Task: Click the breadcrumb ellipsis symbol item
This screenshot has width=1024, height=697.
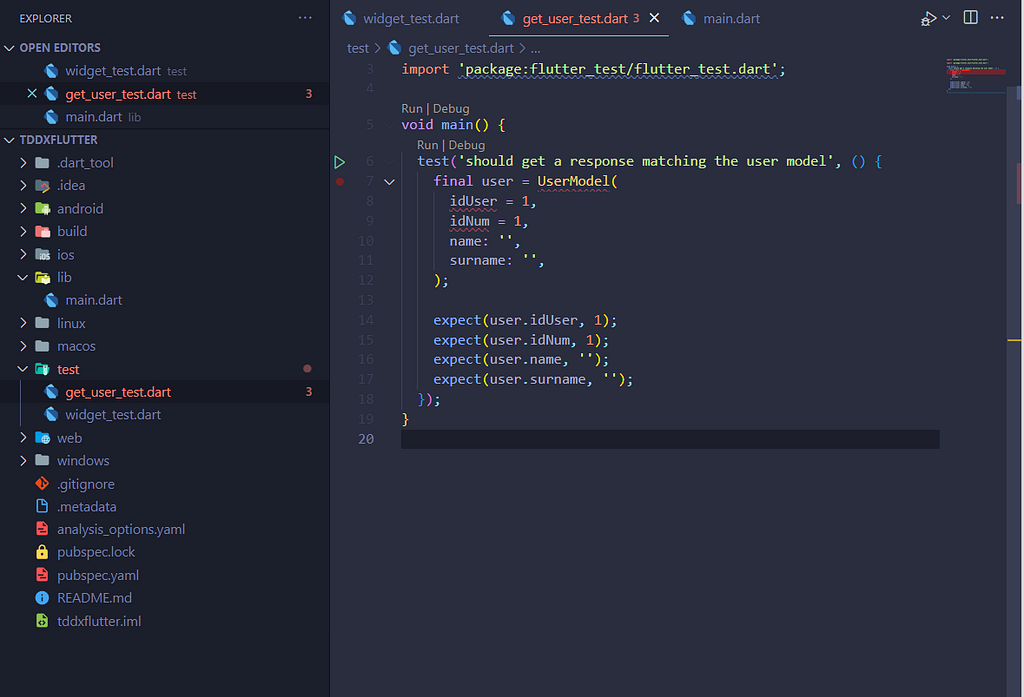Action: (x=536, y=48)
